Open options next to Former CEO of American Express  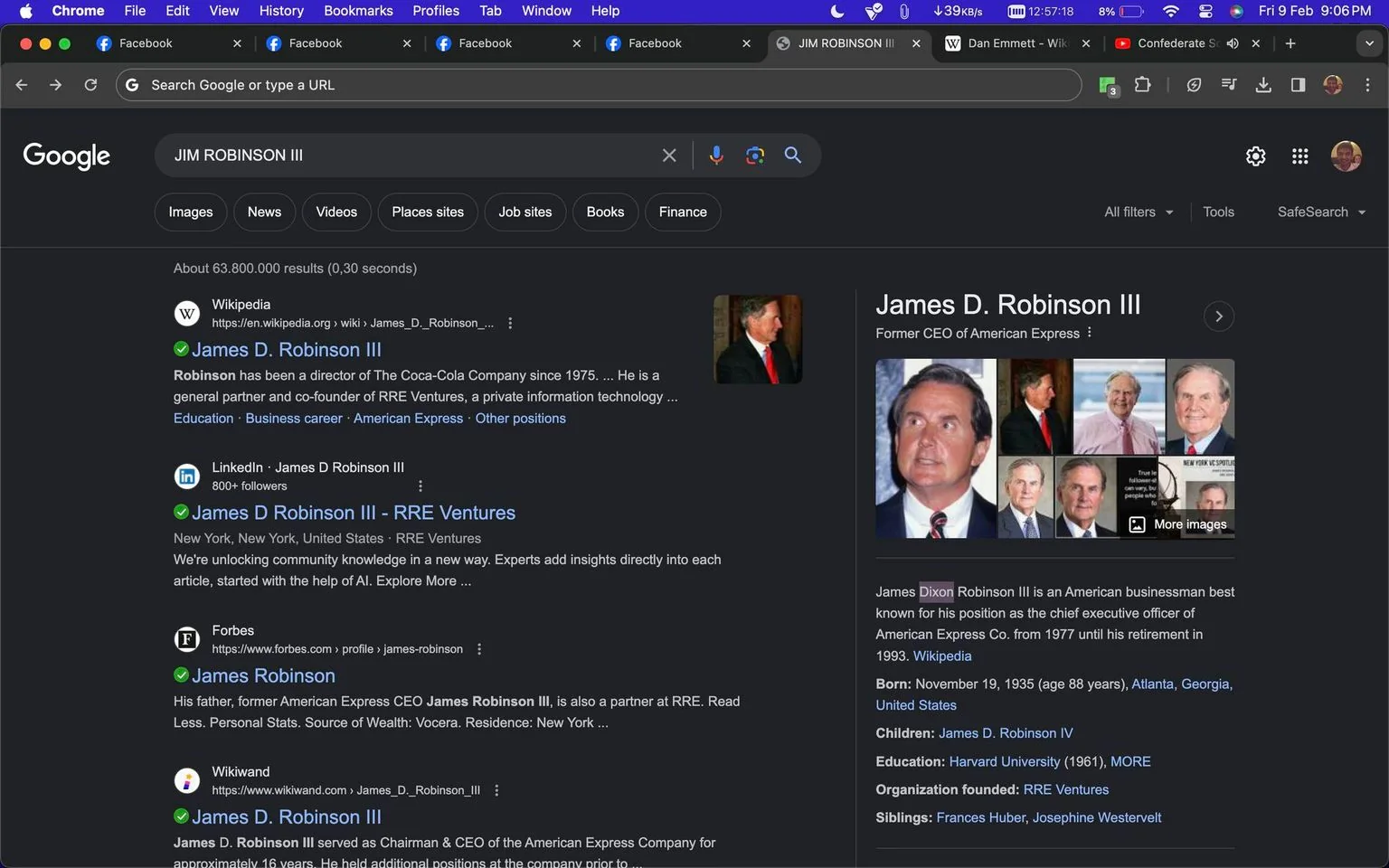1090,333
